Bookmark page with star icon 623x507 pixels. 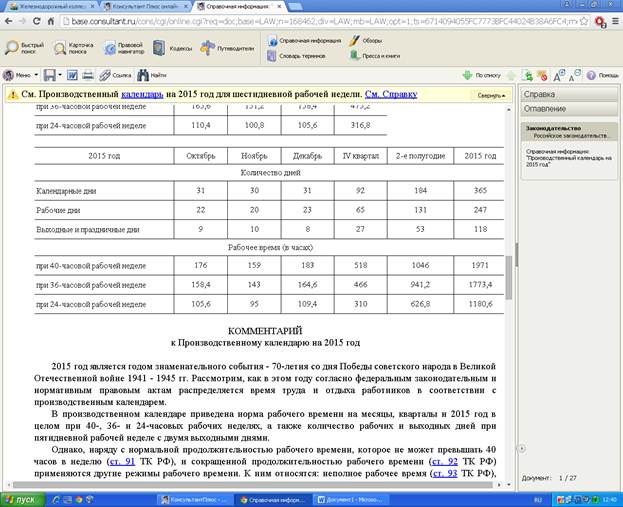pyautogui.click(x=584, y=21)
